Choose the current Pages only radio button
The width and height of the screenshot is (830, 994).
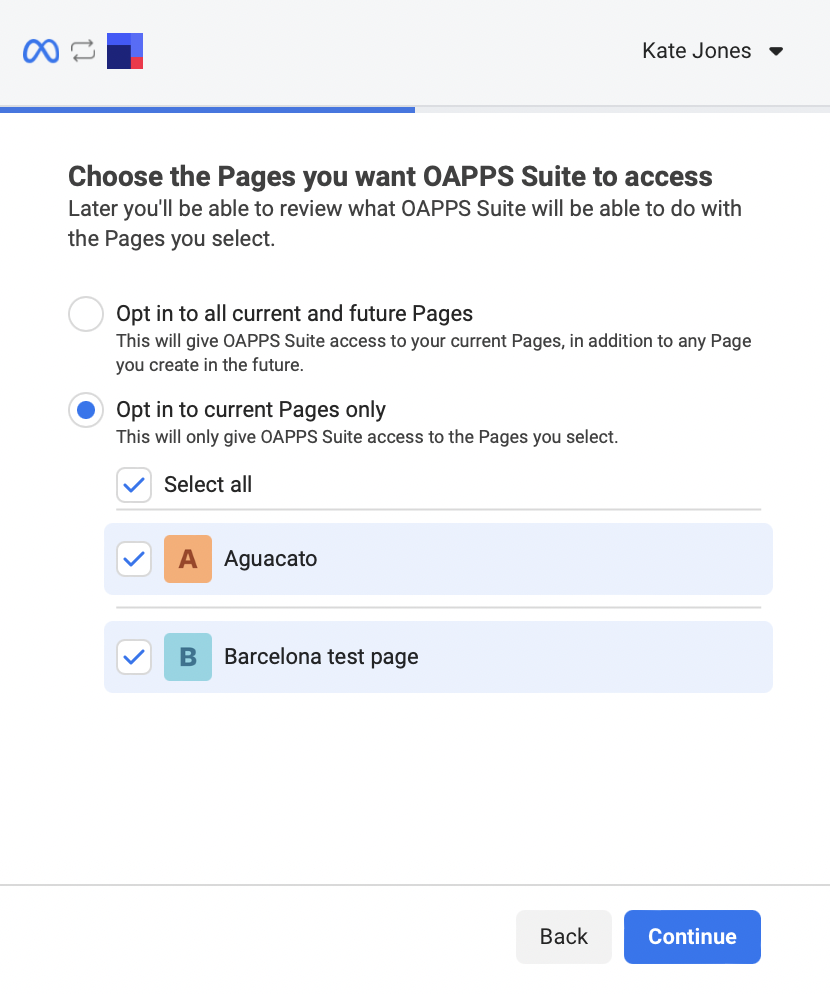point(86,410)
